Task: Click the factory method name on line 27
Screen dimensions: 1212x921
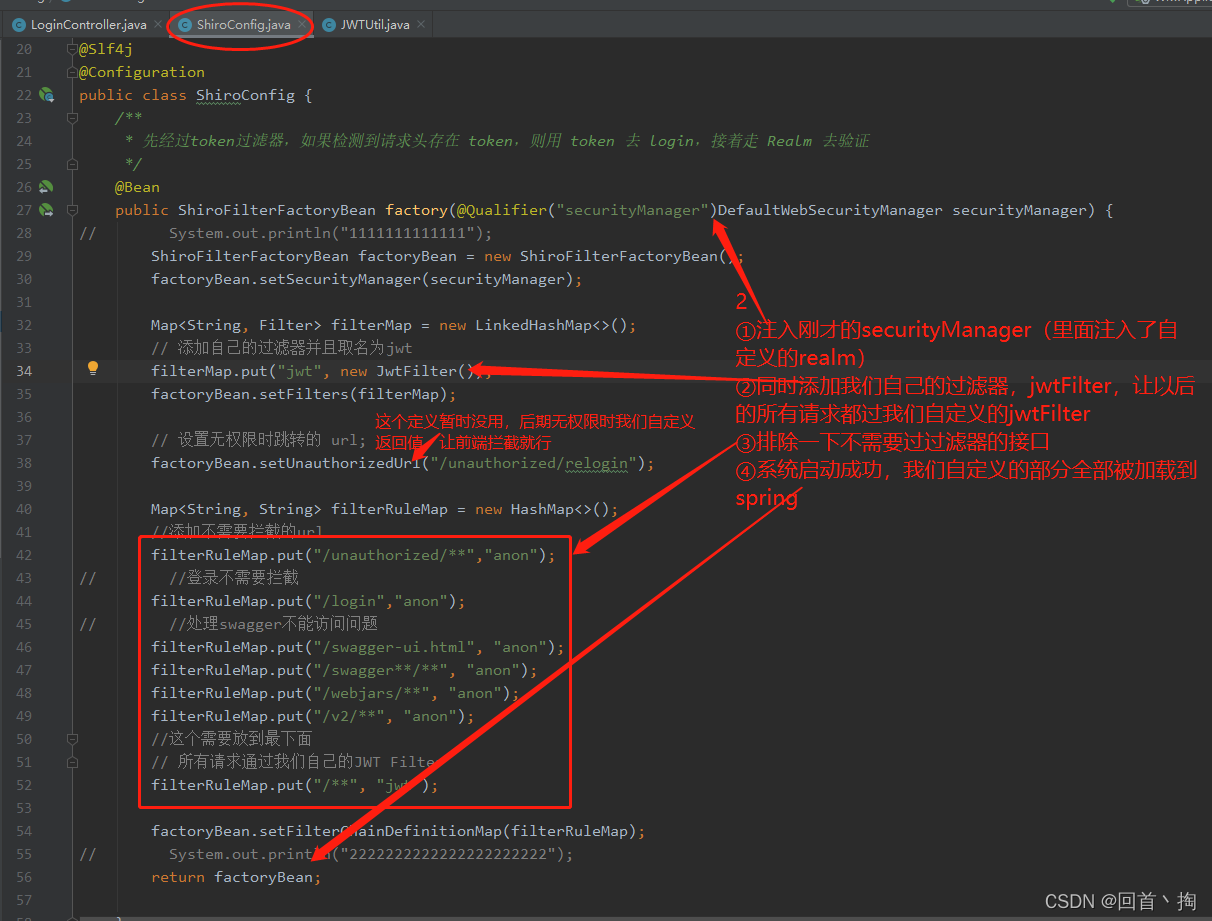Action: (416, 210)
